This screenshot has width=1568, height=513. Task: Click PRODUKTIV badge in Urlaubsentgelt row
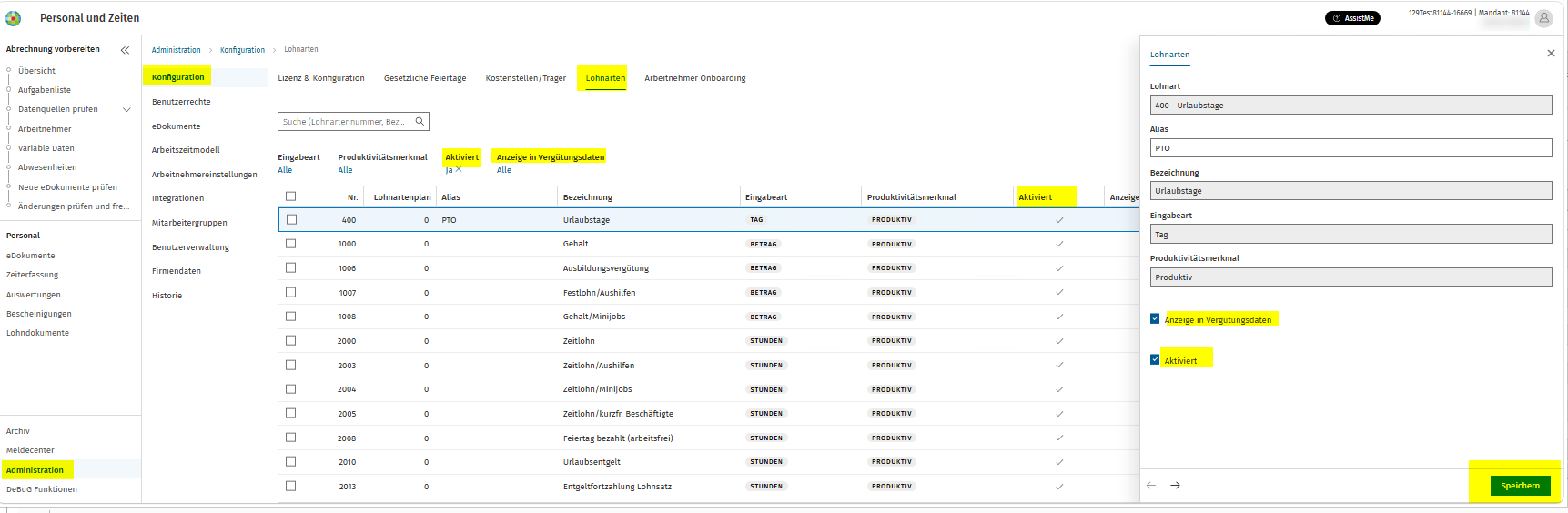tap(892, 462)
